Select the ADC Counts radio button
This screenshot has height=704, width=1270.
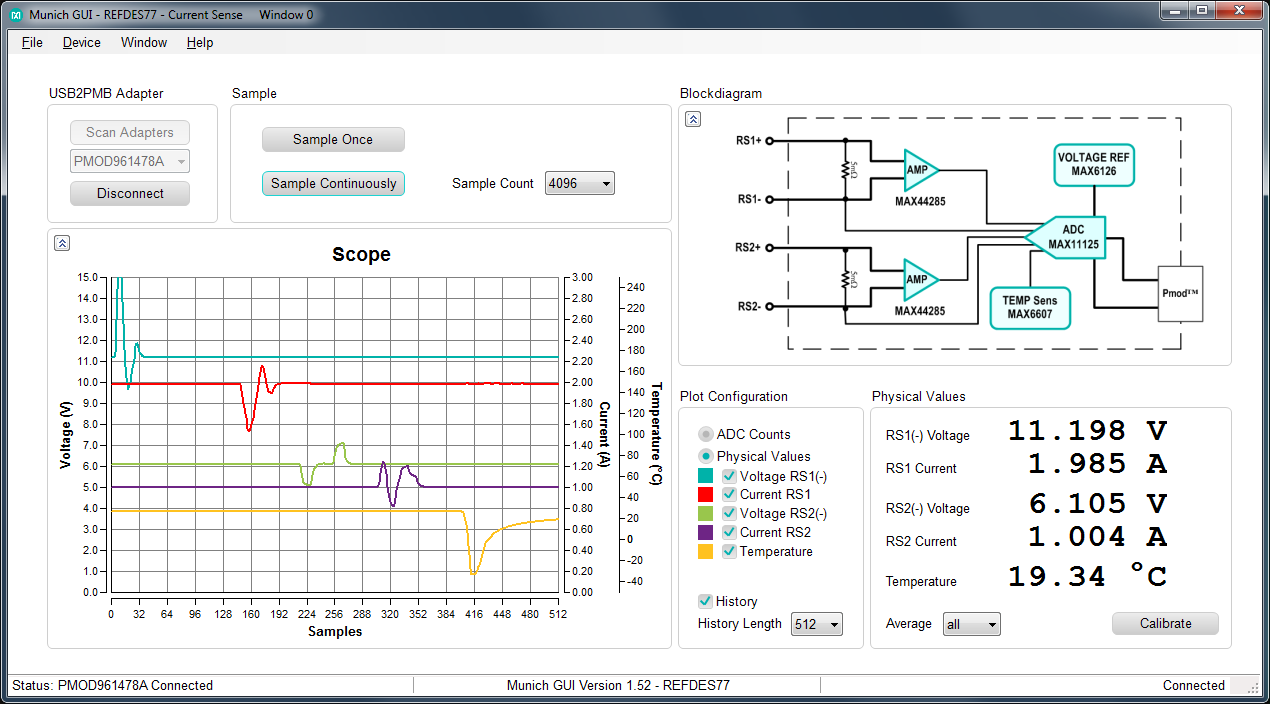click(706, 434)
